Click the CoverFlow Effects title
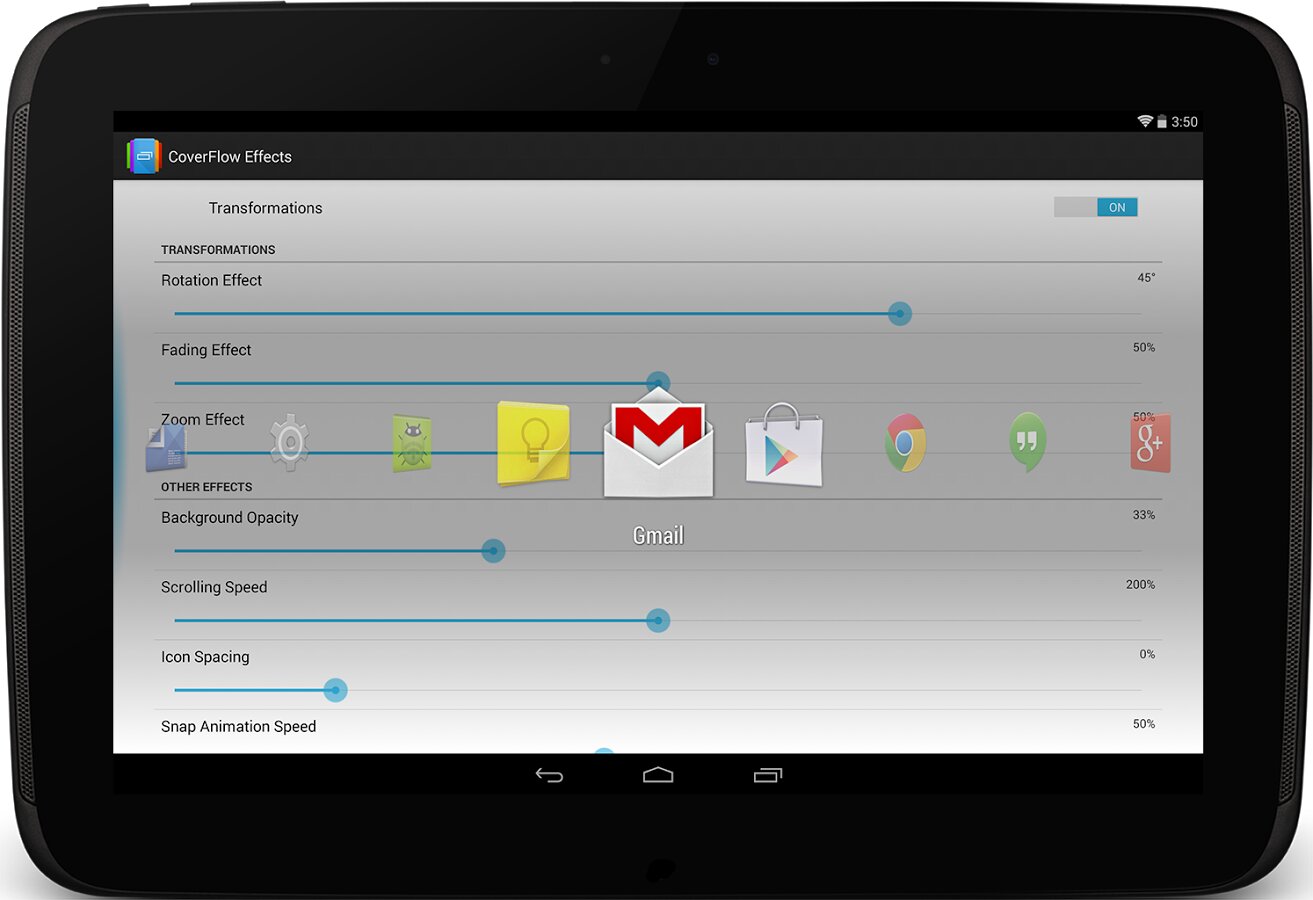This screenshot has width=1313, height=900. [x=230, y=157]
